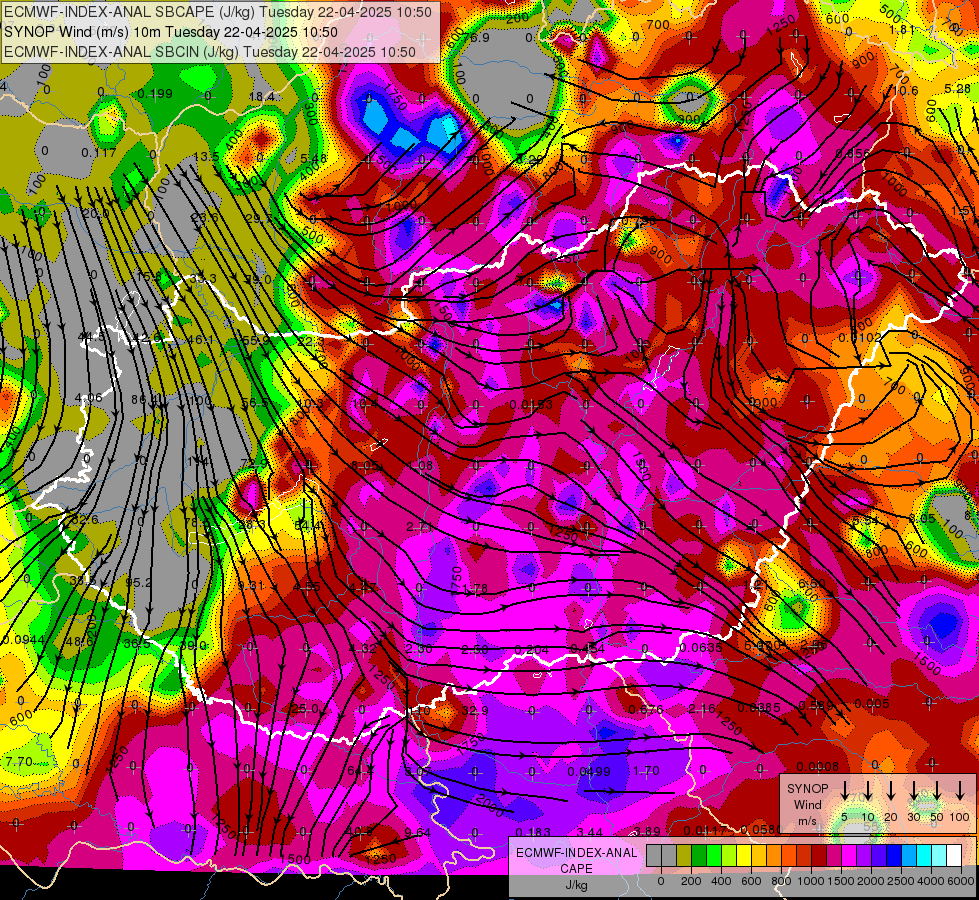Pick the white swatch in the CAPE legend

coord(953,856)
